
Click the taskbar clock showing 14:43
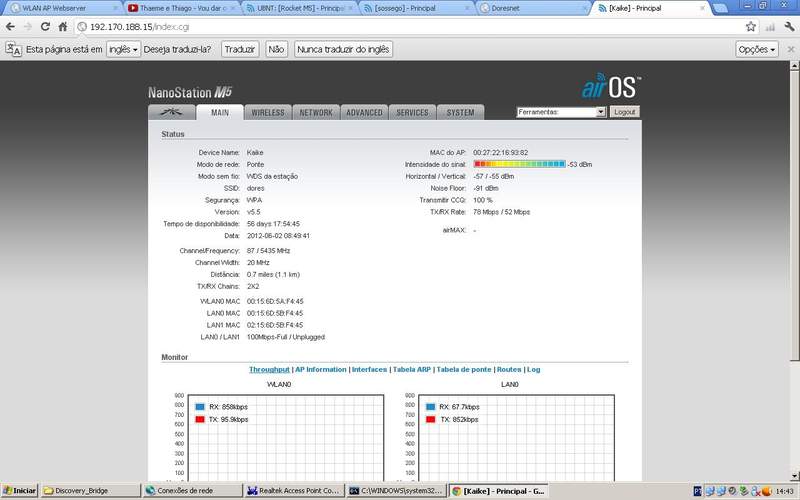point(785,491)
